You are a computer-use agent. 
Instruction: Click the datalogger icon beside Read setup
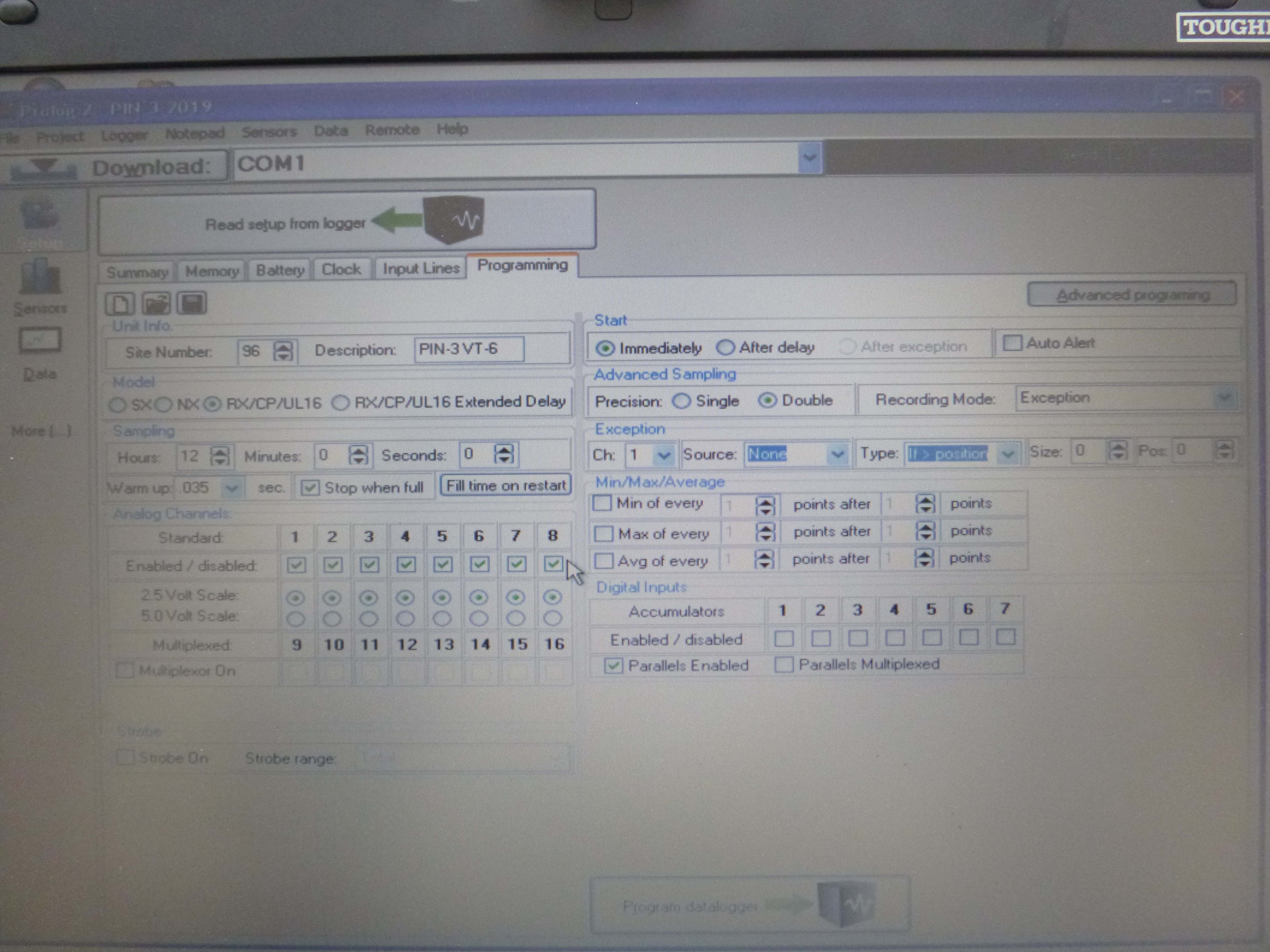pyautogui.click(x=454, y=220)
